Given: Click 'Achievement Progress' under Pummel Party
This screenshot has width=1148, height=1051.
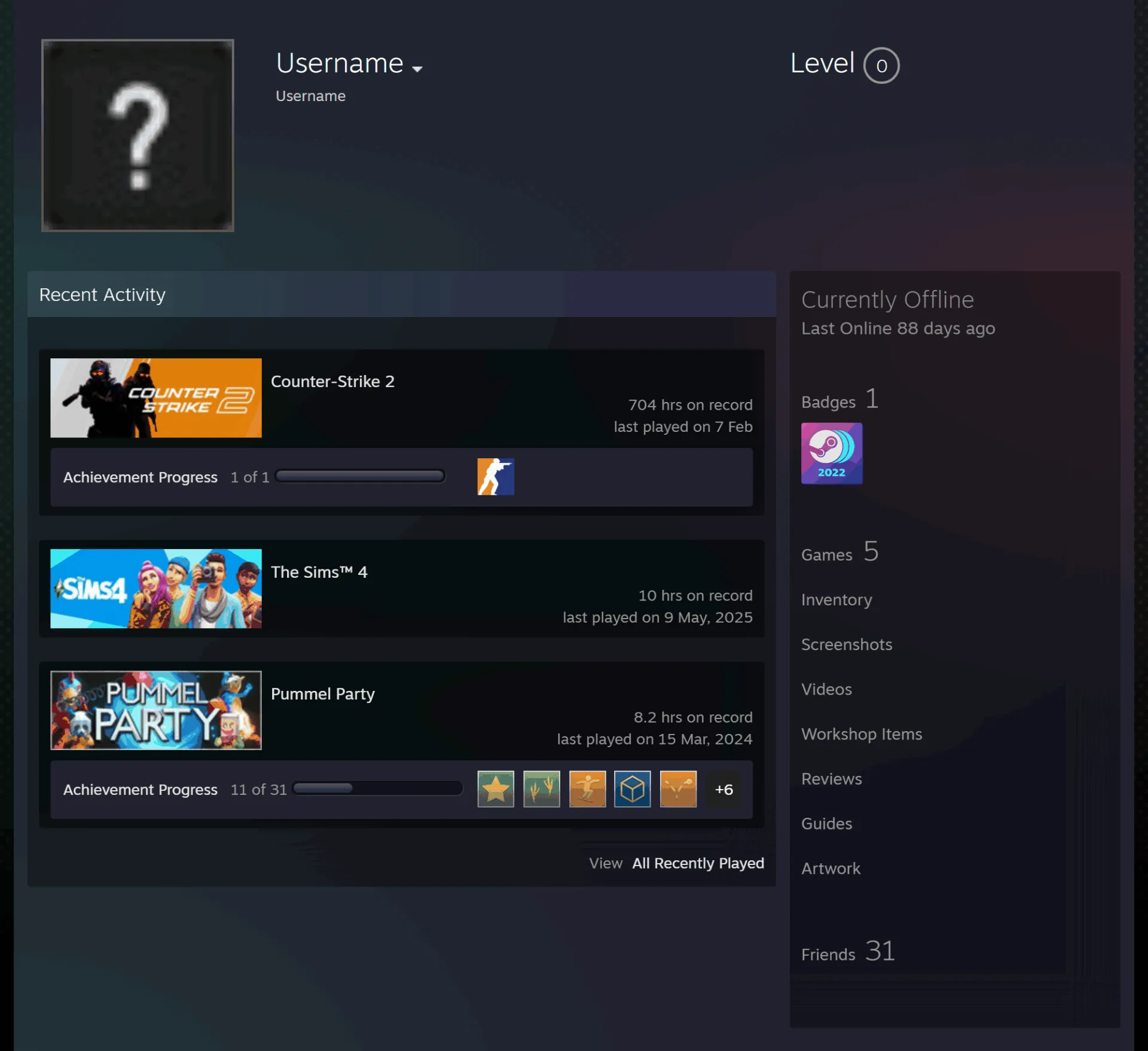Looking at the screenshot, I should (141, 790).
